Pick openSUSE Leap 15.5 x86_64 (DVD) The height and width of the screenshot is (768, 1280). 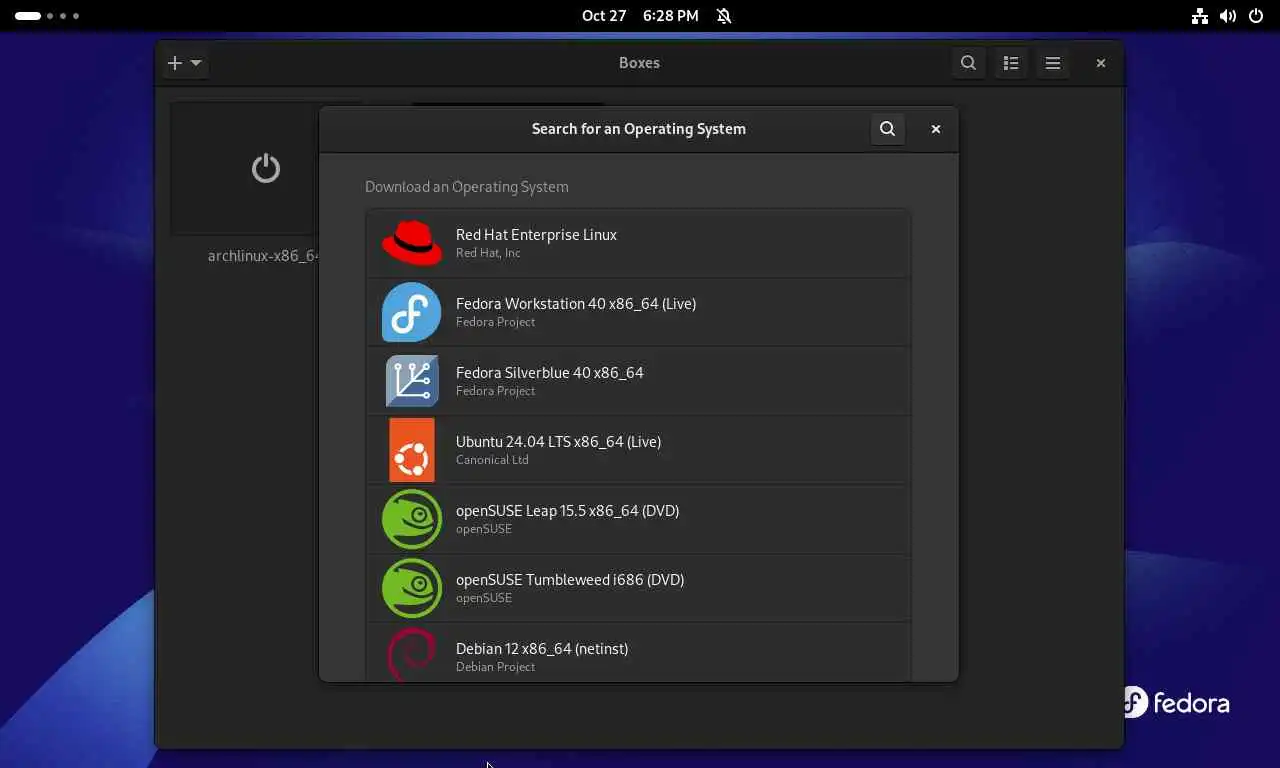(x=638, y=519)
